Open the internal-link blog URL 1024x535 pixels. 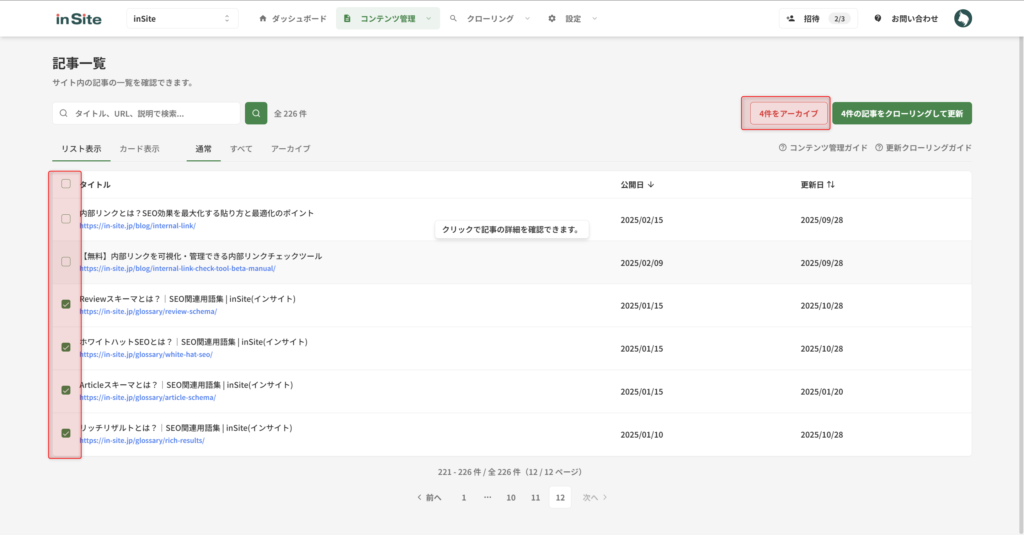(x=138, y=226)
